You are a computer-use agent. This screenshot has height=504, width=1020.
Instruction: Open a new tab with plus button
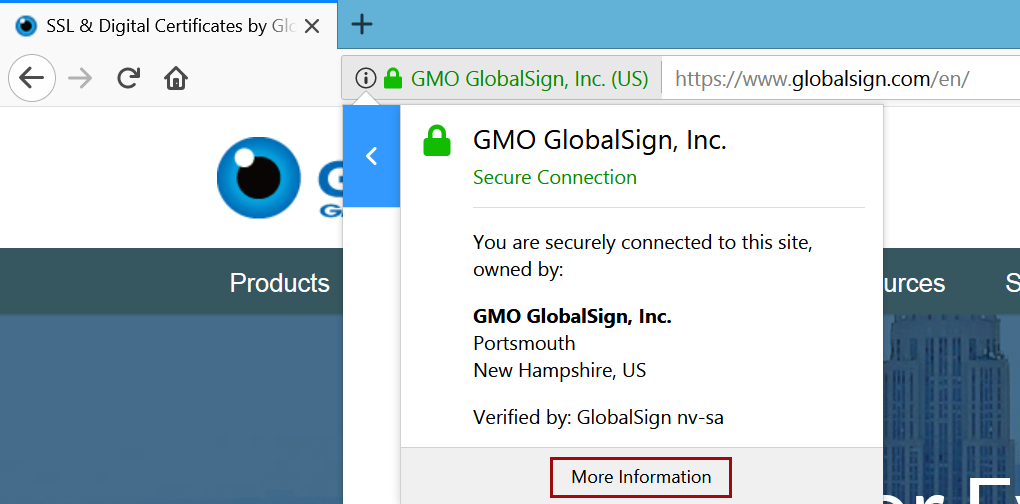click(x=362, y=24)
